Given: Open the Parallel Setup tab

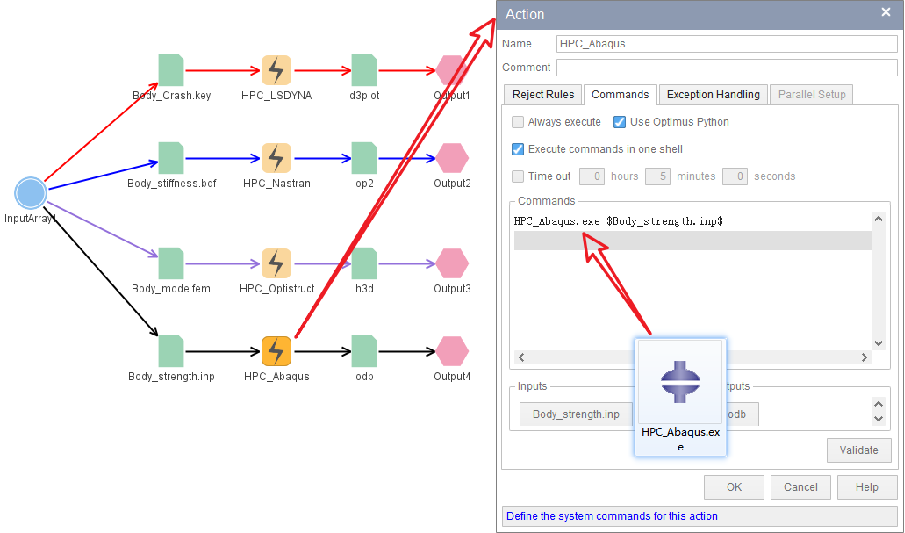Looking at the screenshot, I should click(811, 94).
